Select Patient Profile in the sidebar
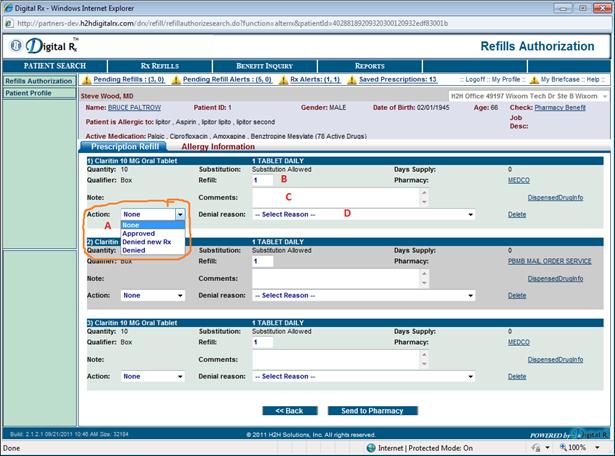 [x=28, y=93]
